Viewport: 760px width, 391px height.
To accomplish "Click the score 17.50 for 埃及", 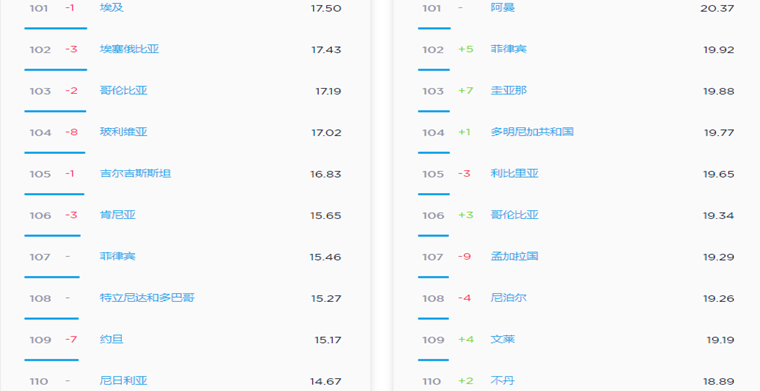I will tap(326, 8).
